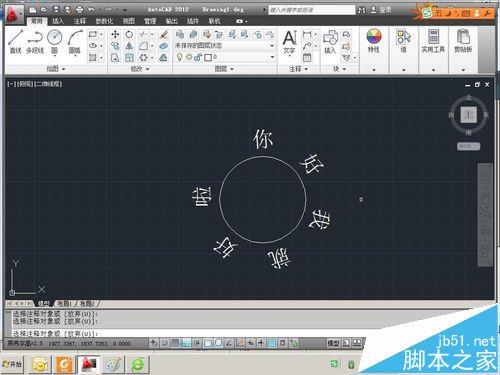Click the Model (模型) space button in status bar
The image size is (500, 375).
[x=333, y=343]
